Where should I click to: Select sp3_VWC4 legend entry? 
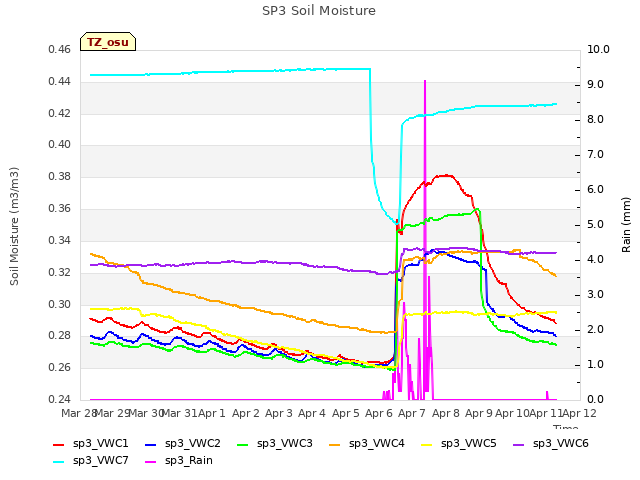click(x=367, y=444)
